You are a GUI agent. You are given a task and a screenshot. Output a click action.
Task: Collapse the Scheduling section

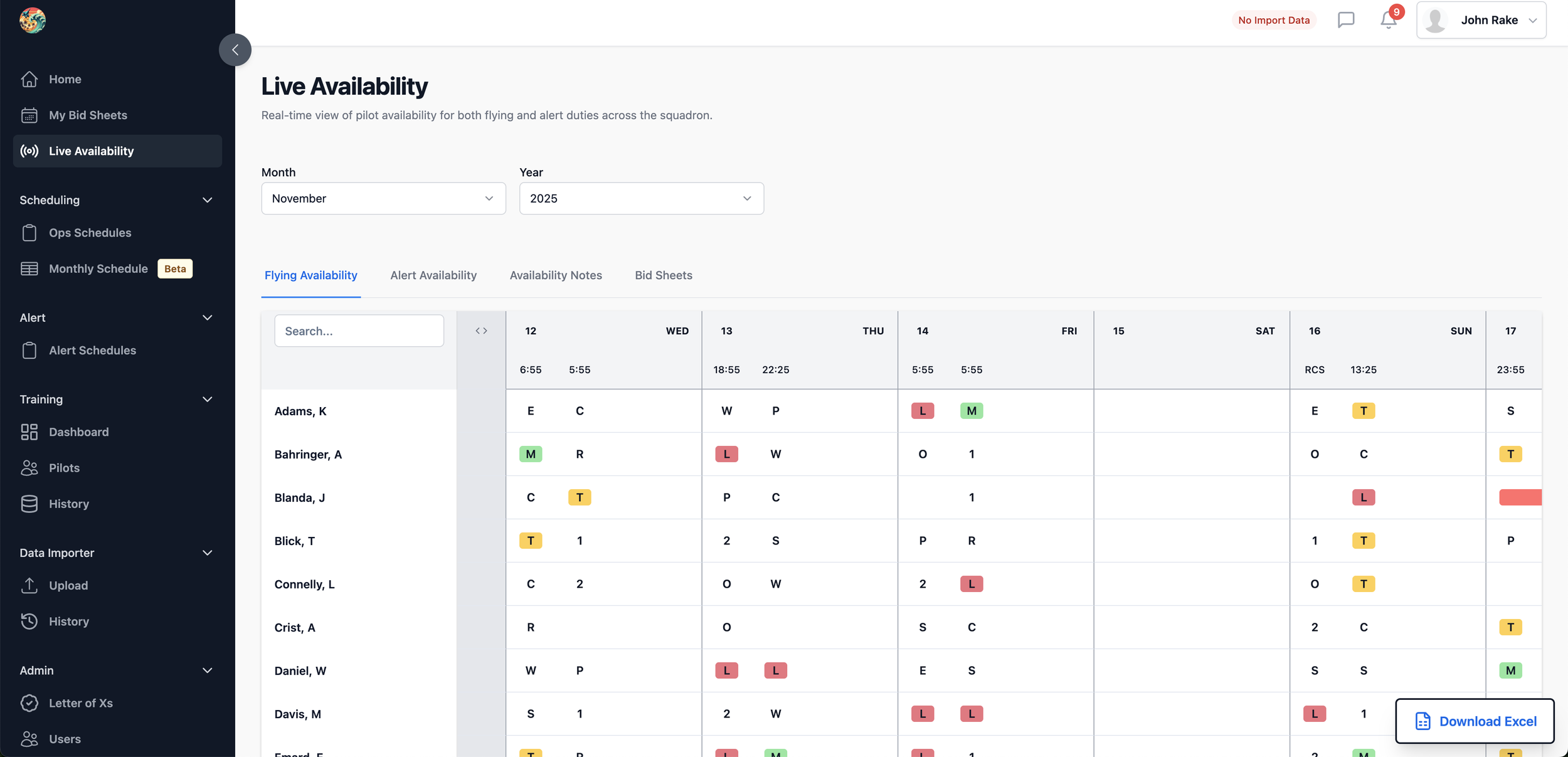click(x=207, y=200)
